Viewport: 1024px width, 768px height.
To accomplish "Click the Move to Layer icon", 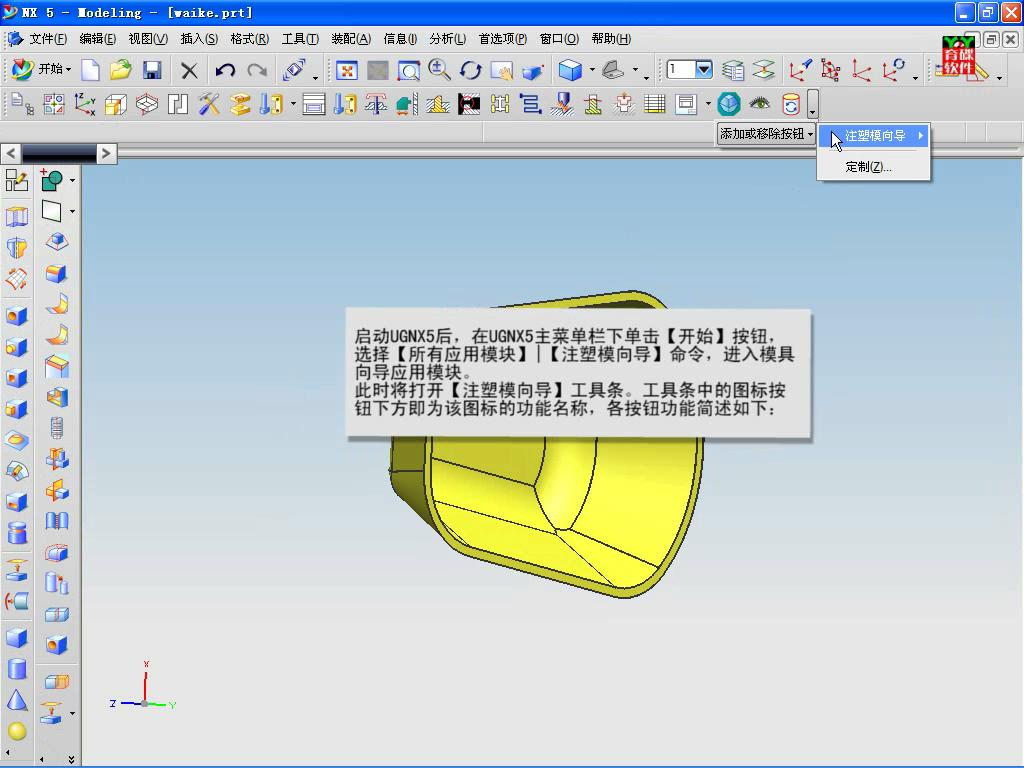I will tap(763, 70).
